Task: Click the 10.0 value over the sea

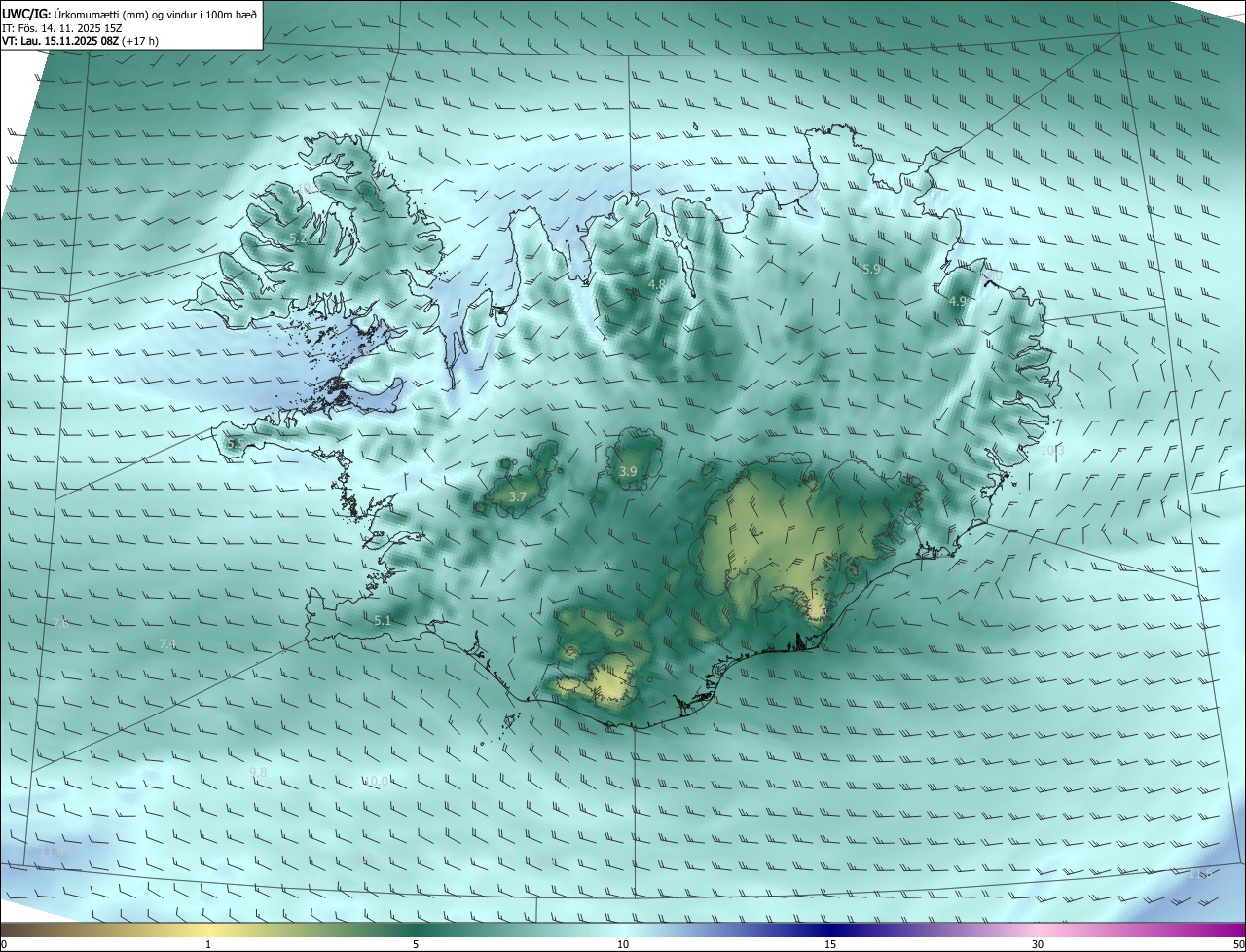Action: pos(376,781)
